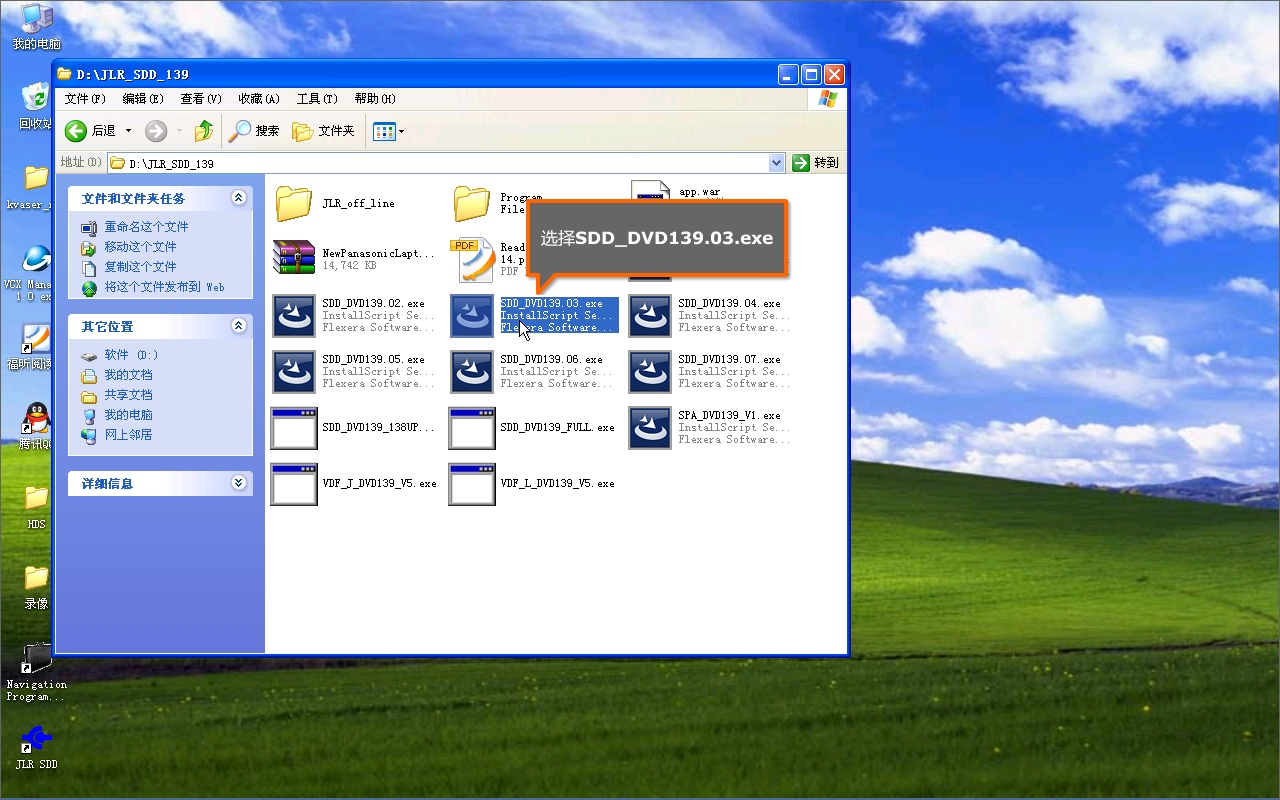Select SDD_DVD139.06.exe installer icon
Screen dimensions: 1280x800
[472, 371]
